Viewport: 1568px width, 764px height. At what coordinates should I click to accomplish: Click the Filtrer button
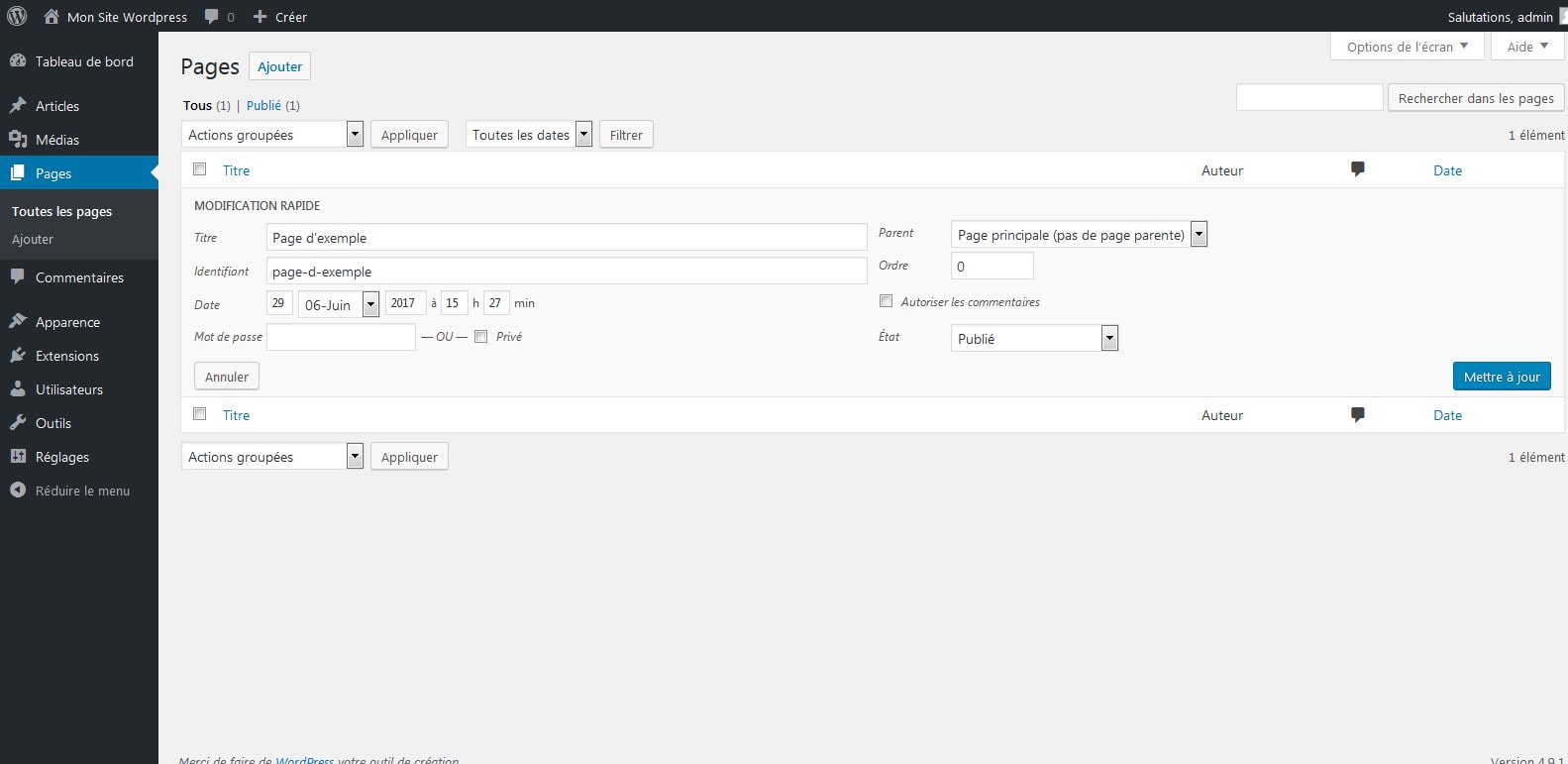[x=626, y=135]
